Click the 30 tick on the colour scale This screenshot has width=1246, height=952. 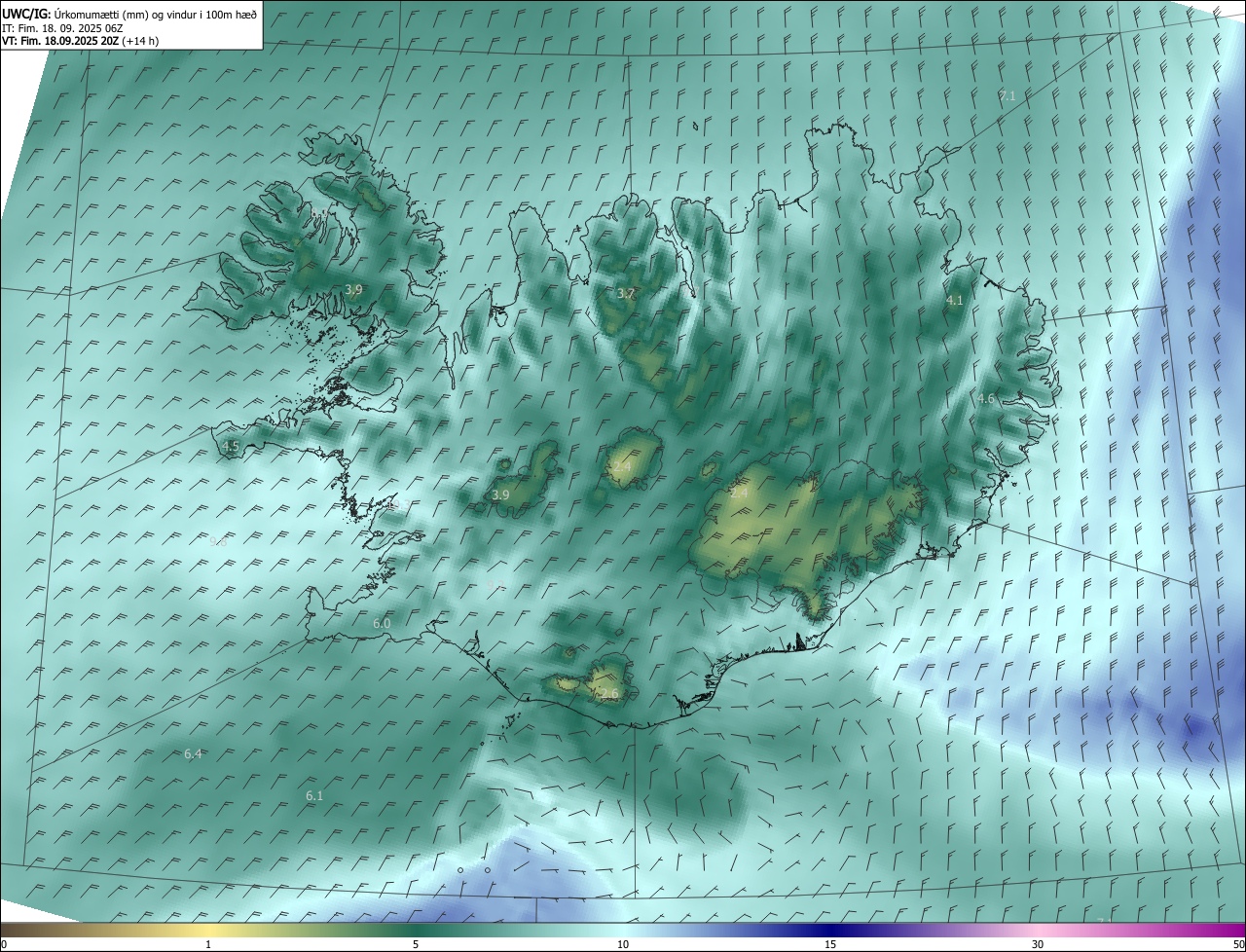(1038, 945)
